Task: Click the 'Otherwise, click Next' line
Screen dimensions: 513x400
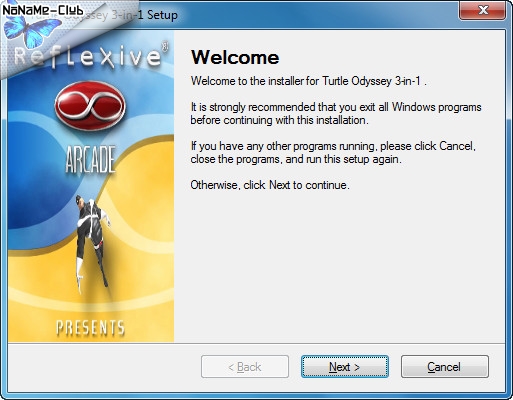Action: click(270, 185)
